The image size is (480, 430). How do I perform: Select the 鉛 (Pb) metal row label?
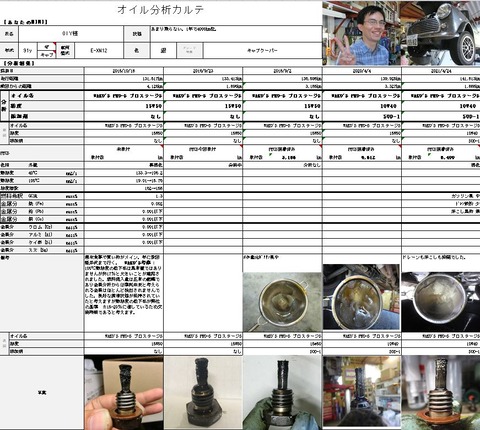click(x=42, y=211)
